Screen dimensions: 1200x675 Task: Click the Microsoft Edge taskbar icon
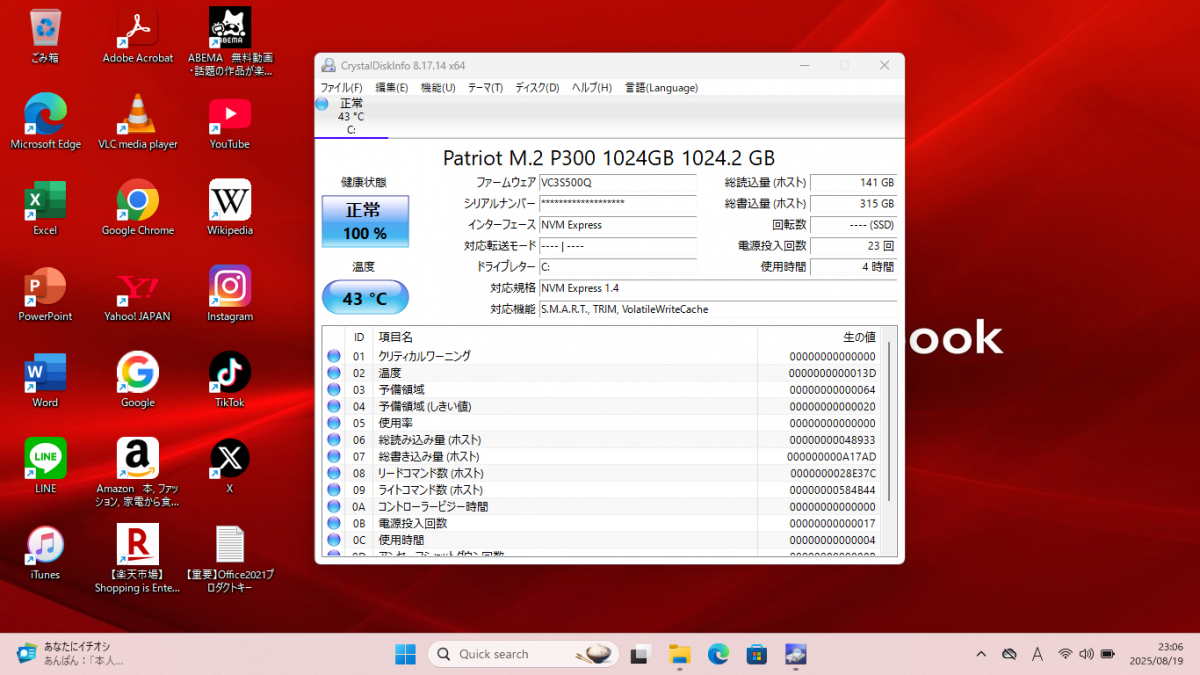pyautogui.click(x=719, y=654)
